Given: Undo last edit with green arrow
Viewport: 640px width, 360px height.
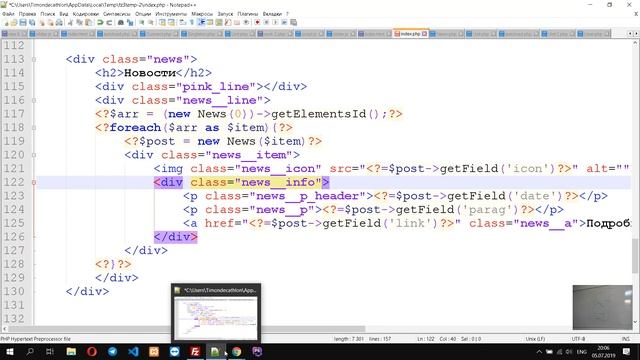Looking at the screenshot, I should click(100, 22).
